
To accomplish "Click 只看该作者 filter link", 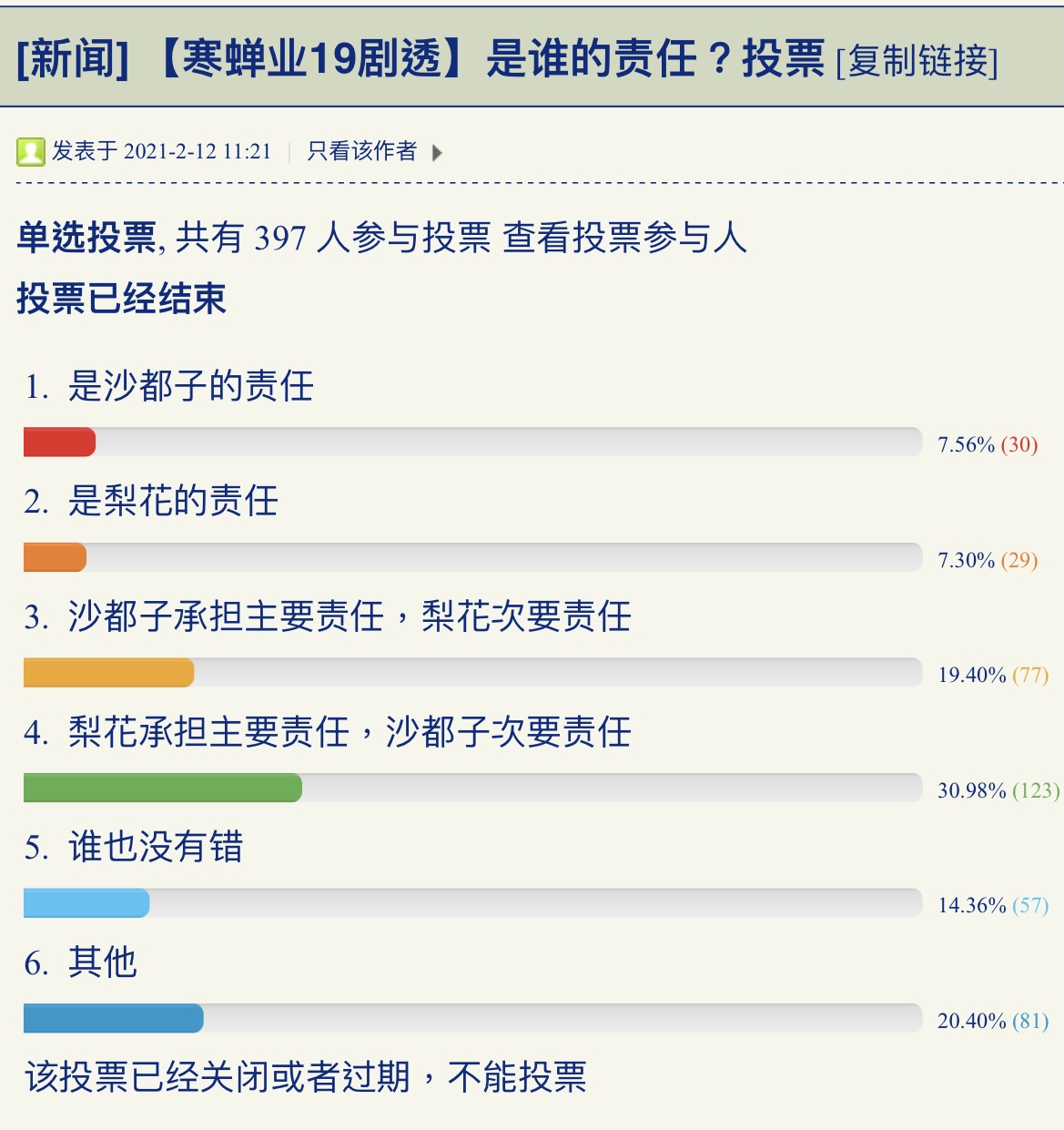I will tap(362, 151).
